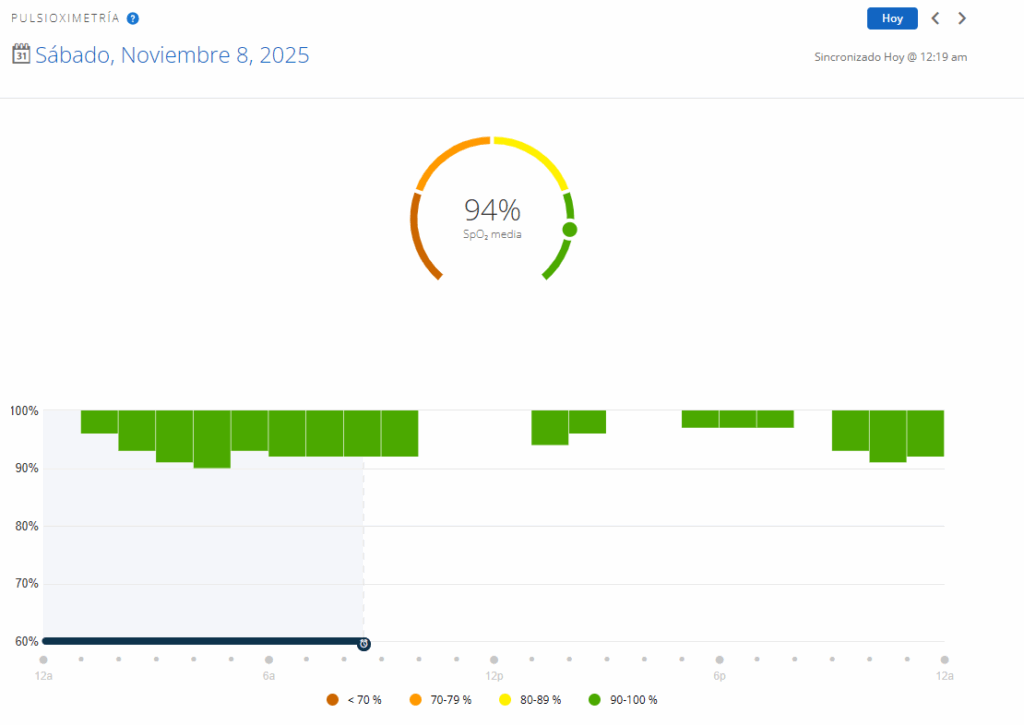This screenshot has width=1024, height=725.
Task: Select the lowest green bar reaching 90%
Action: click(212, 439)
